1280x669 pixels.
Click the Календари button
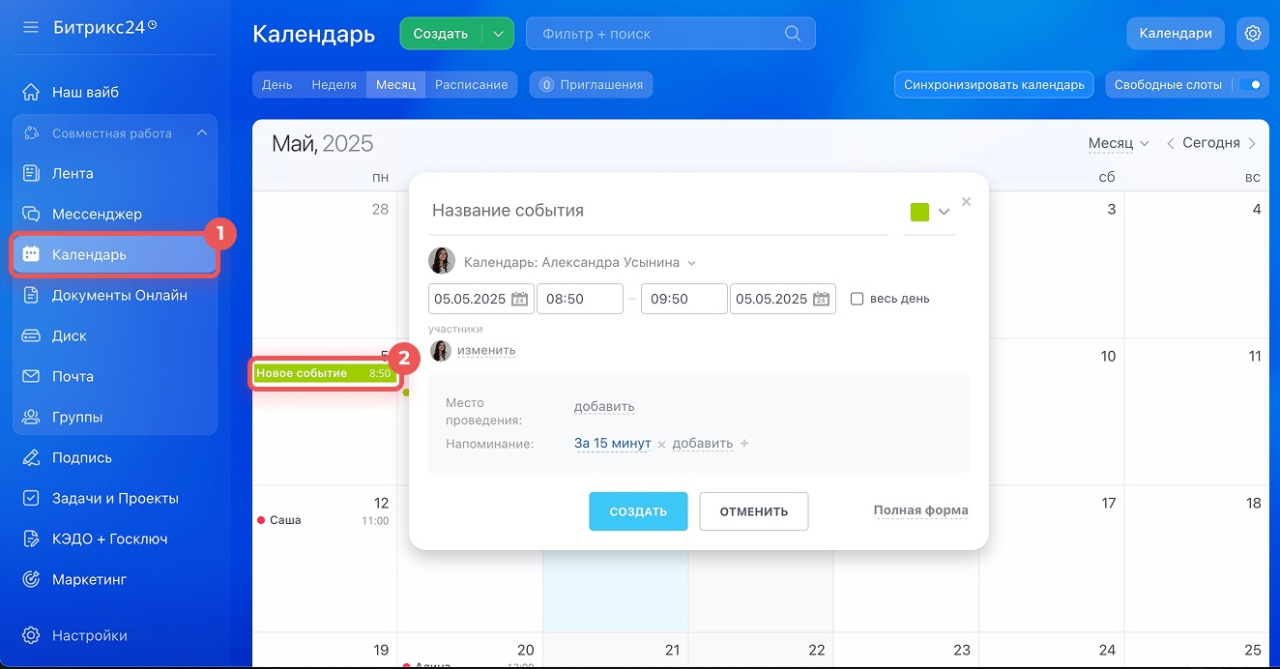(1176, 33)
